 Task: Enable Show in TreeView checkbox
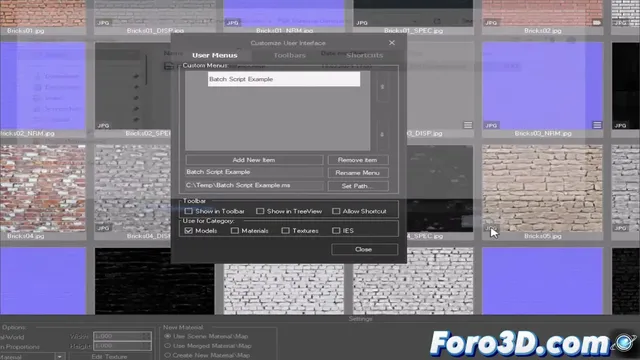coord(260,211)
